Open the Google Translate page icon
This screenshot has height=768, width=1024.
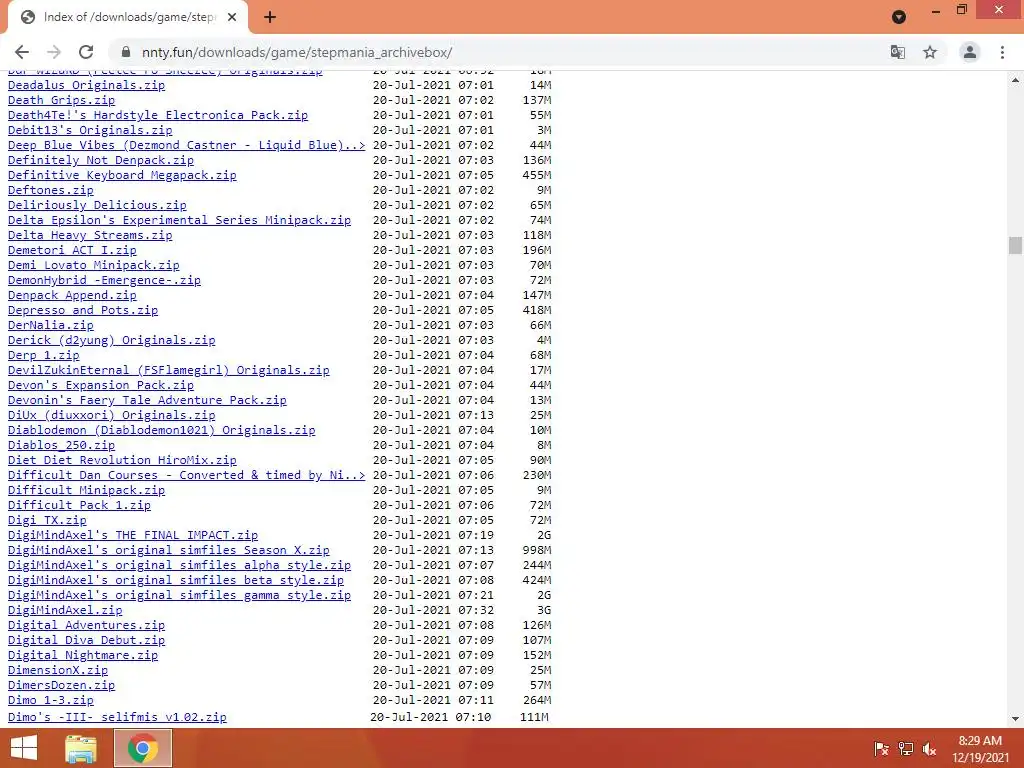pos(898,52)
